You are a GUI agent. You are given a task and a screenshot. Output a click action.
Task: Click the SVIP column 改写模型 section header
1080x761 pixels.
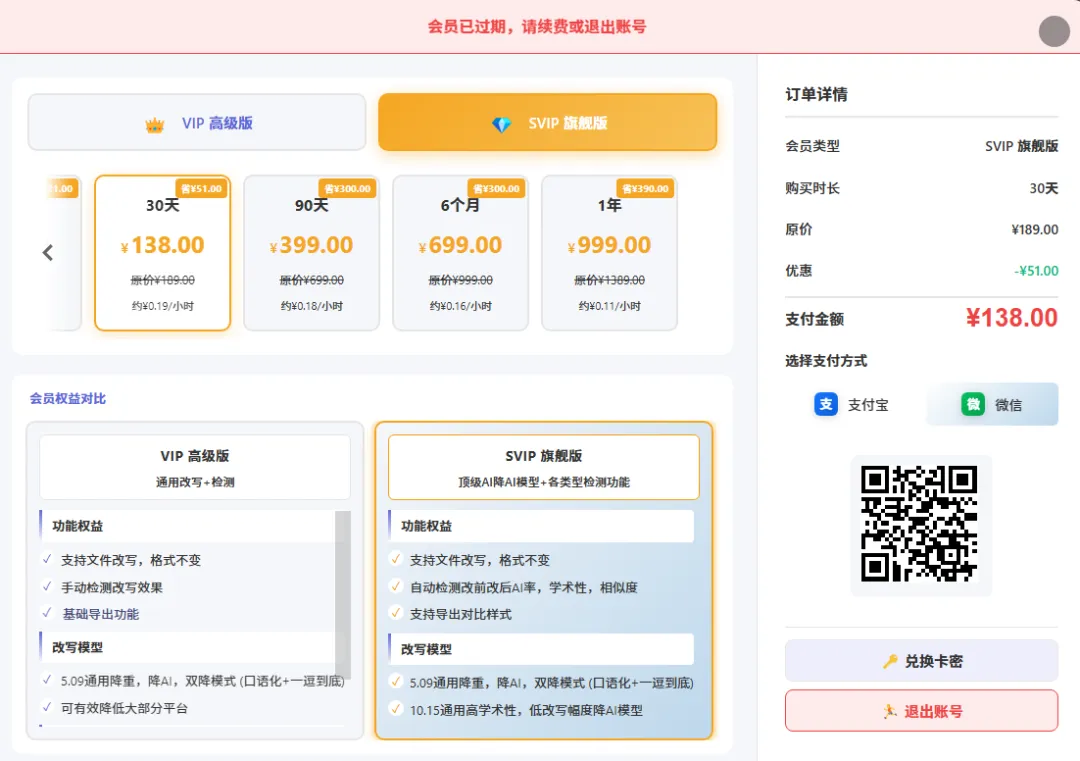(541, 649)
